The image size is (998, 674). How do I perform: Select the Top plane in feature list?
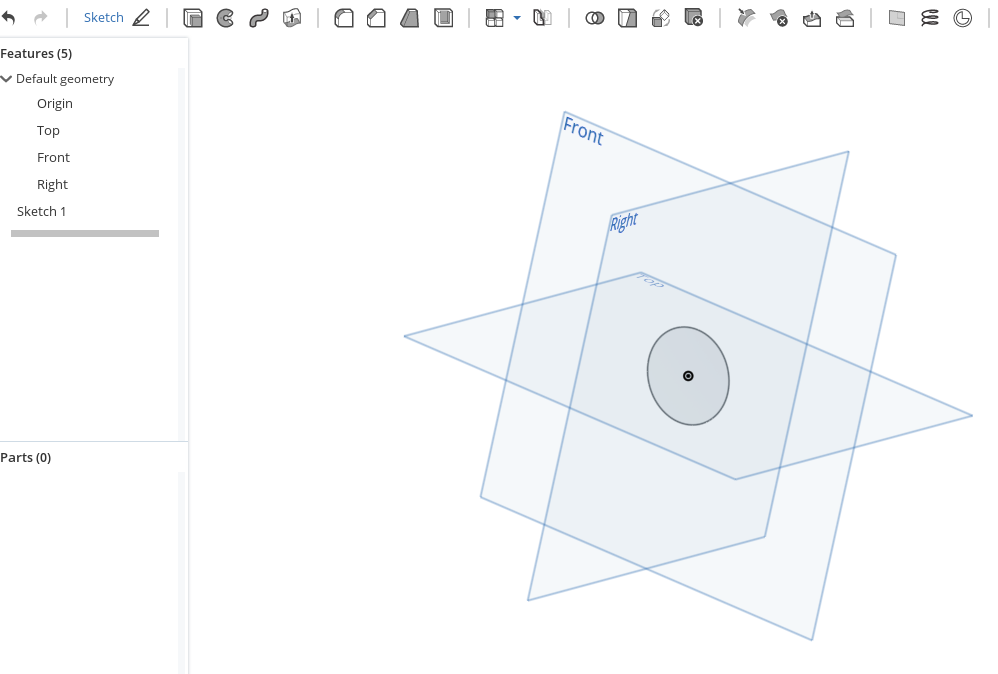(48, 130)
